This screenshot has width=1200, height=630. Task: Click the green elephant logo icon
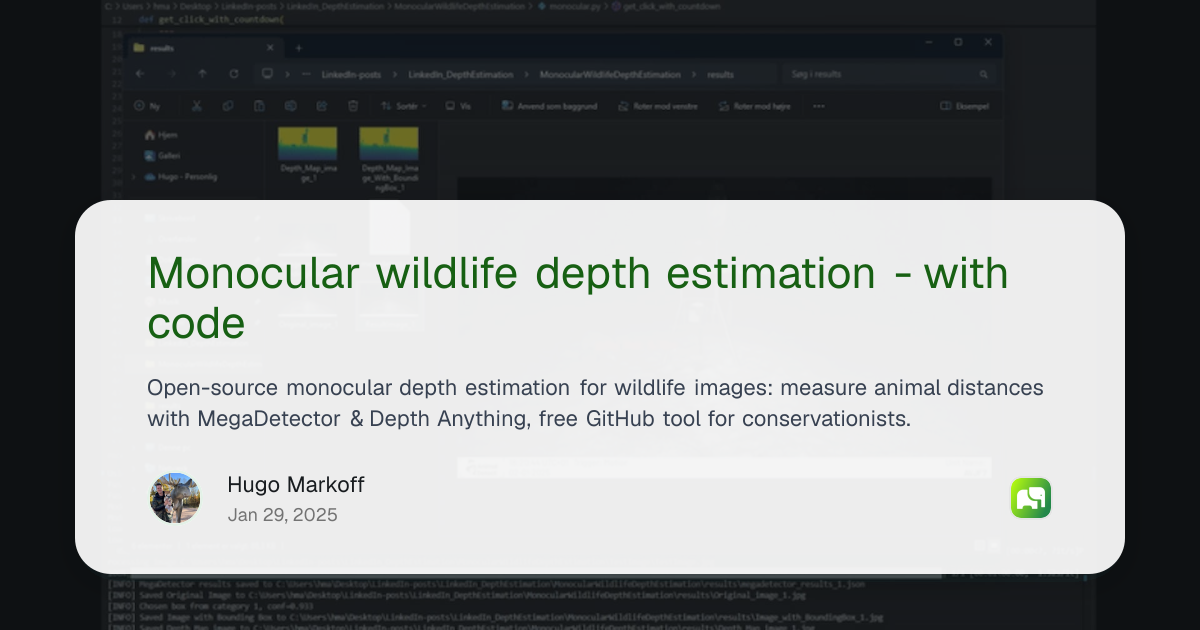[x=1030, y=498]
